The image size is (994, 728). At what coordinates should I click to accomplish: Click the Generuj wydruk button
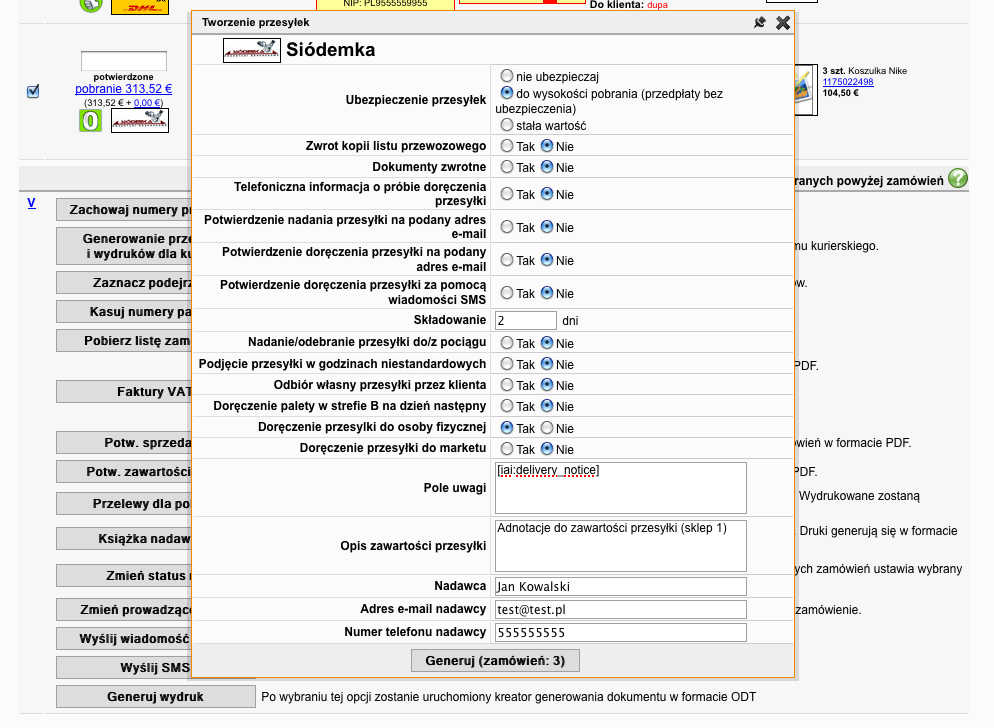[155, 696]
